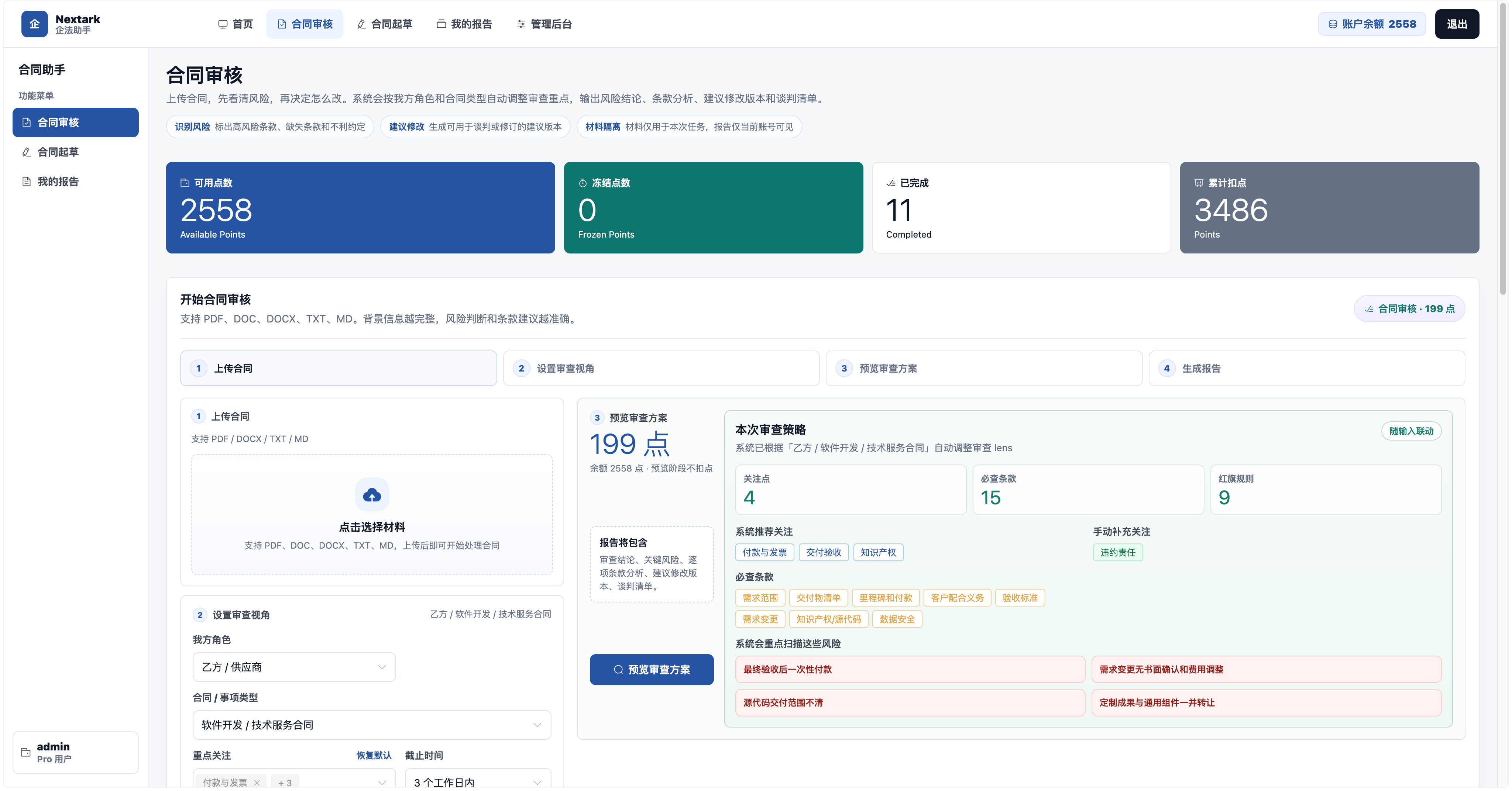Click the 必查条款 15 stat box

pyautogui.click(x=1087, y=490)
